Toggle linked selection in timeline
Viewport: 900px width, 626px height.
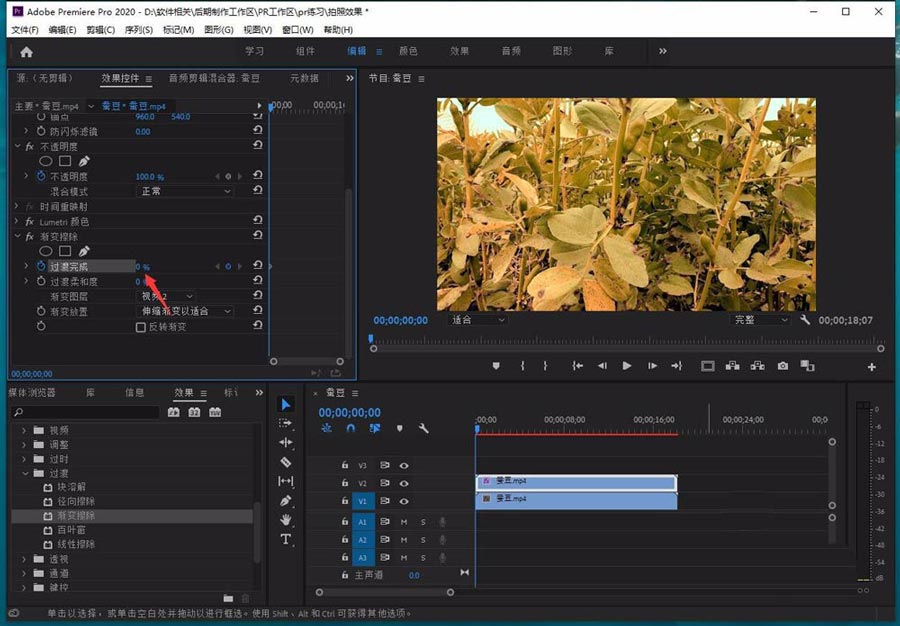click(375, 429)
